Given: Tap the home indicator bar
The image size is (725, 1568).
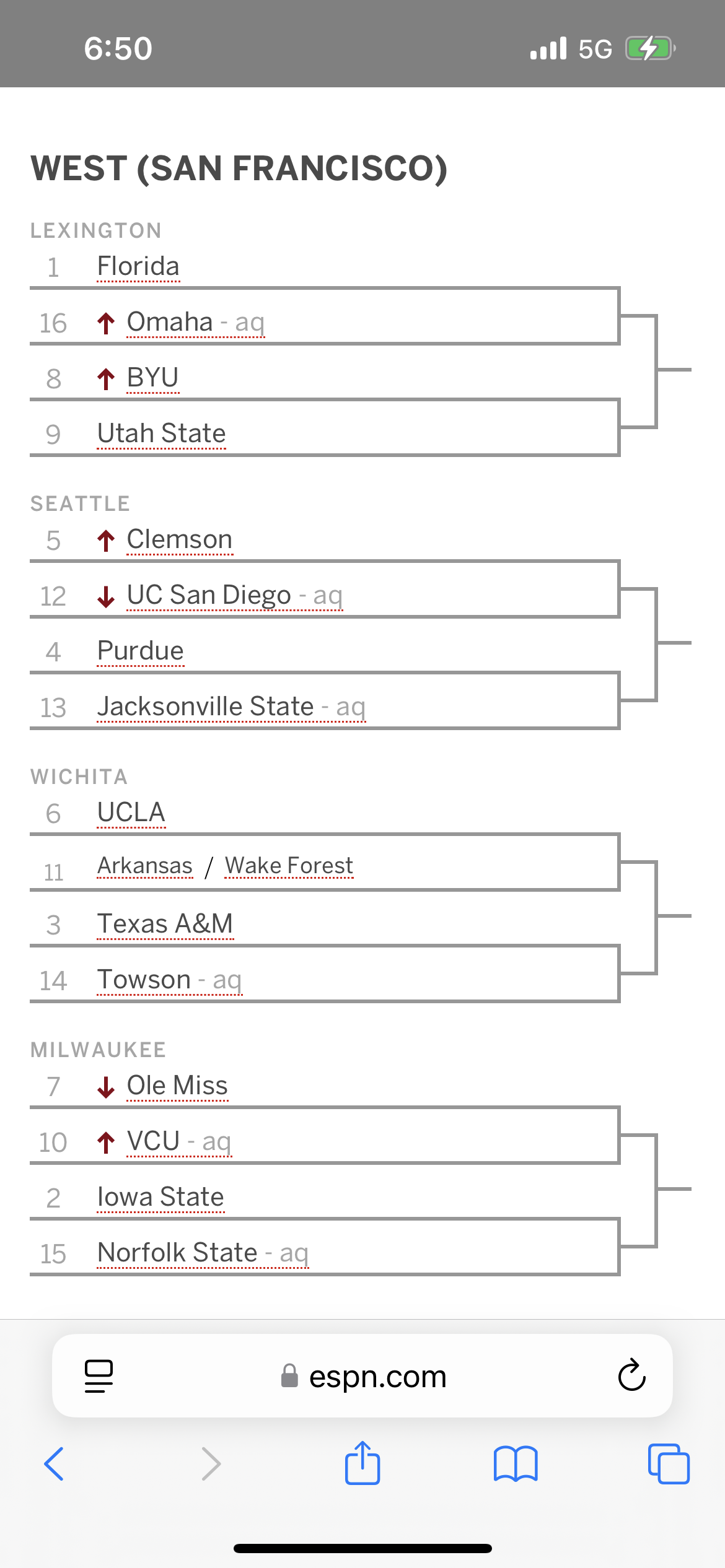Looking at the screenshot, I should click(362, 1548).
